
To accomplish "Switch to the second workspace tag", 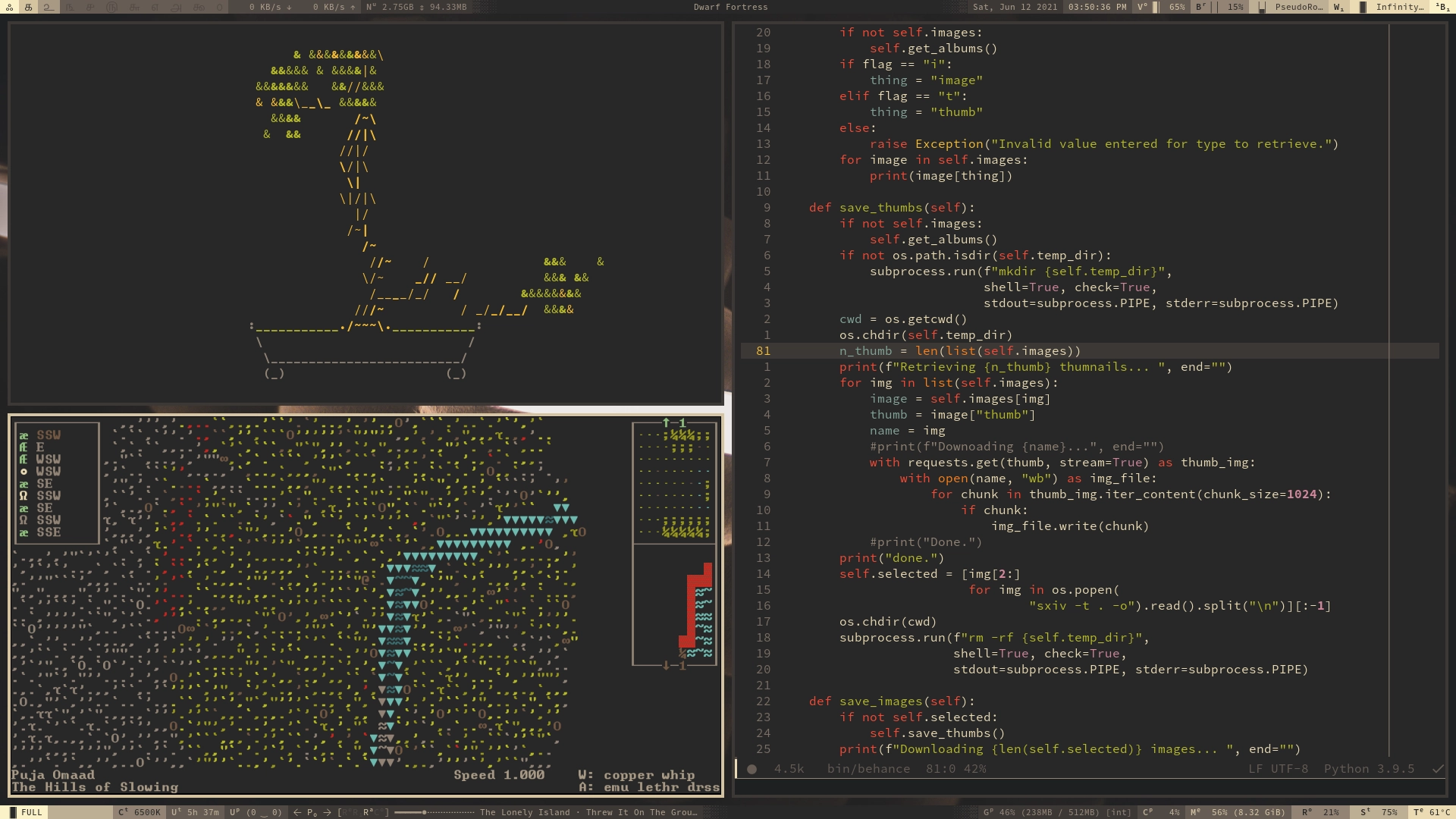I will pos(28,7).
